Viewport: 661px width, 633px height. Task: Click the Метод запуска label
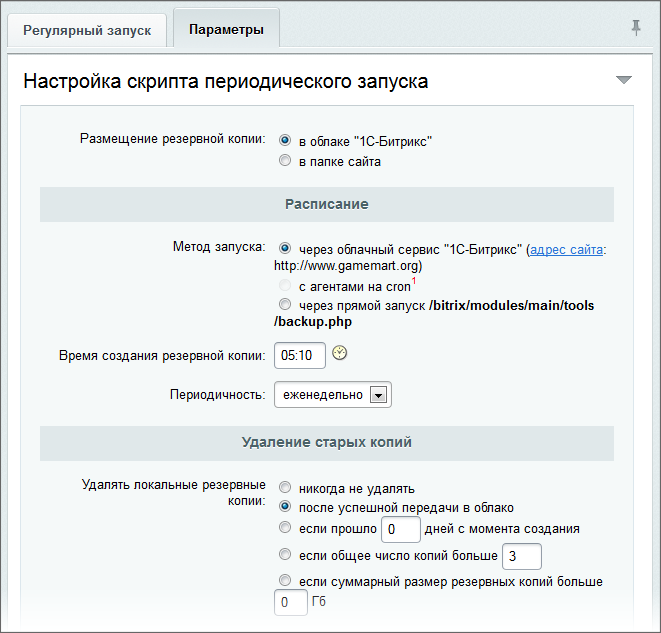pos(219,247)
